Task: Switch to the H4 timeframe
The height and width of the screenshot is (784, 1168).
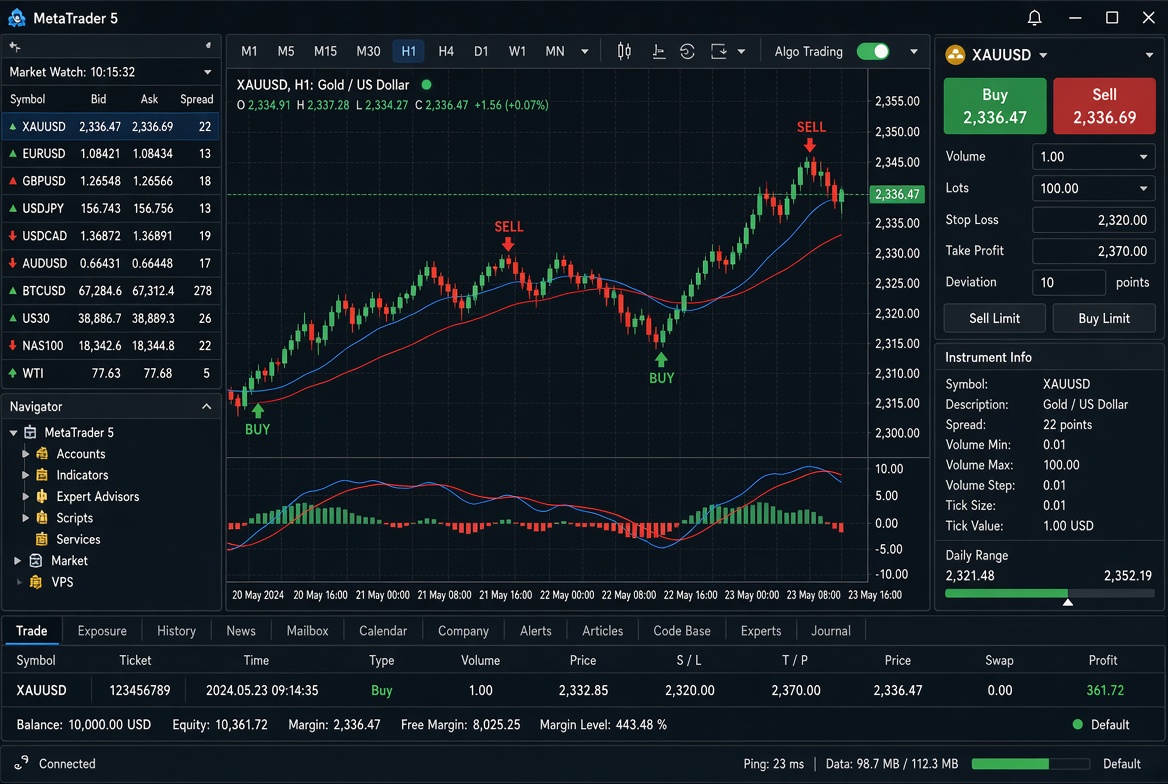Action: 446,51
